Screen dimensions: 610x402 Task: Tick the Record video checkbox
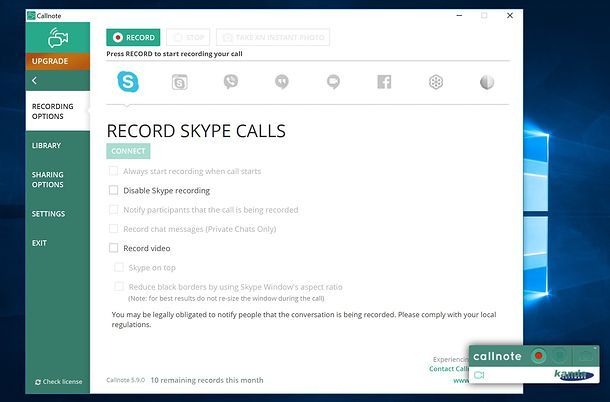pos(114,248)
